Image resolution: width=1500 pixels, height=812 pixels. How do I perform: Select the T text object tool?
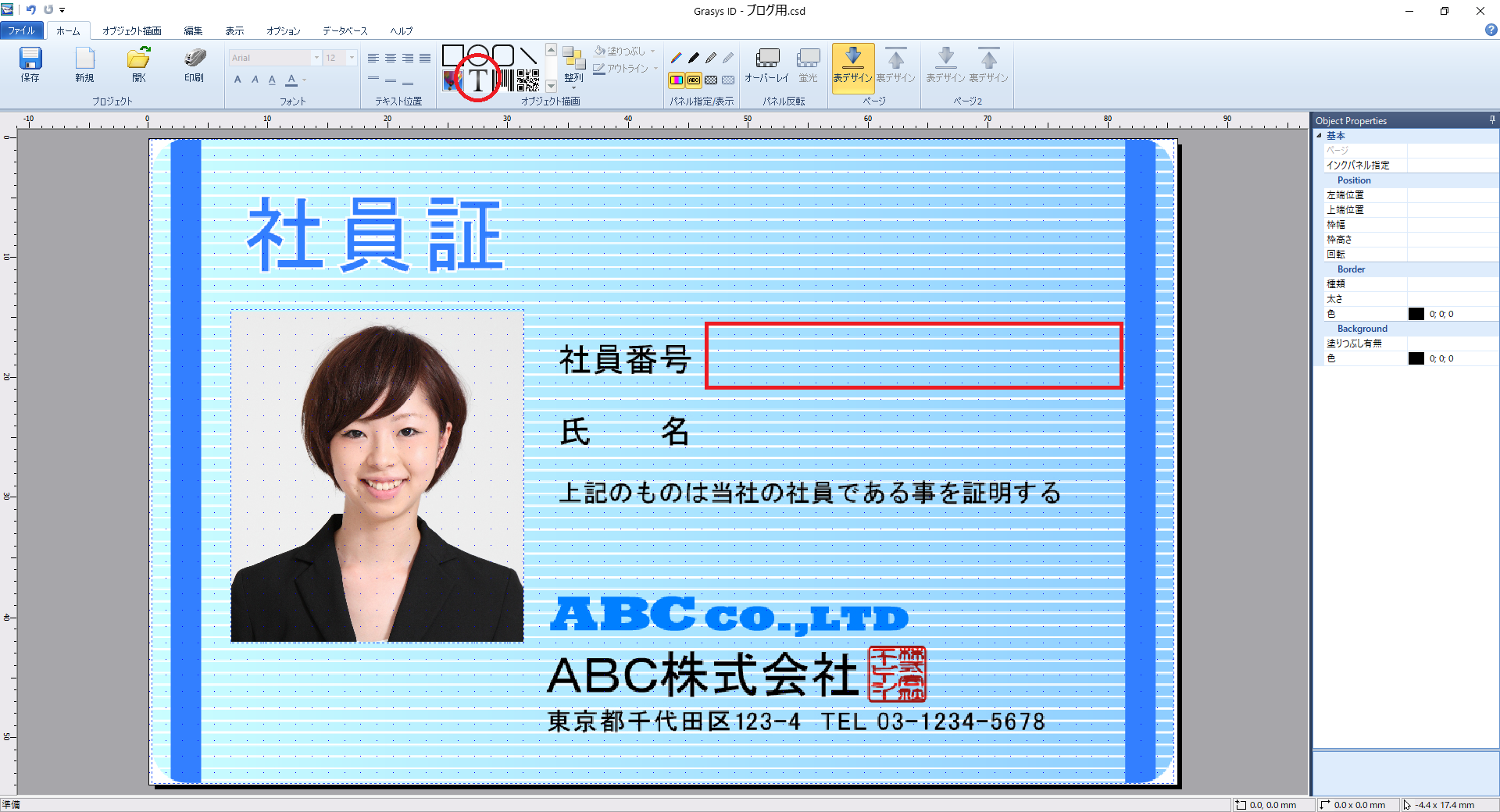coord(478,80)
